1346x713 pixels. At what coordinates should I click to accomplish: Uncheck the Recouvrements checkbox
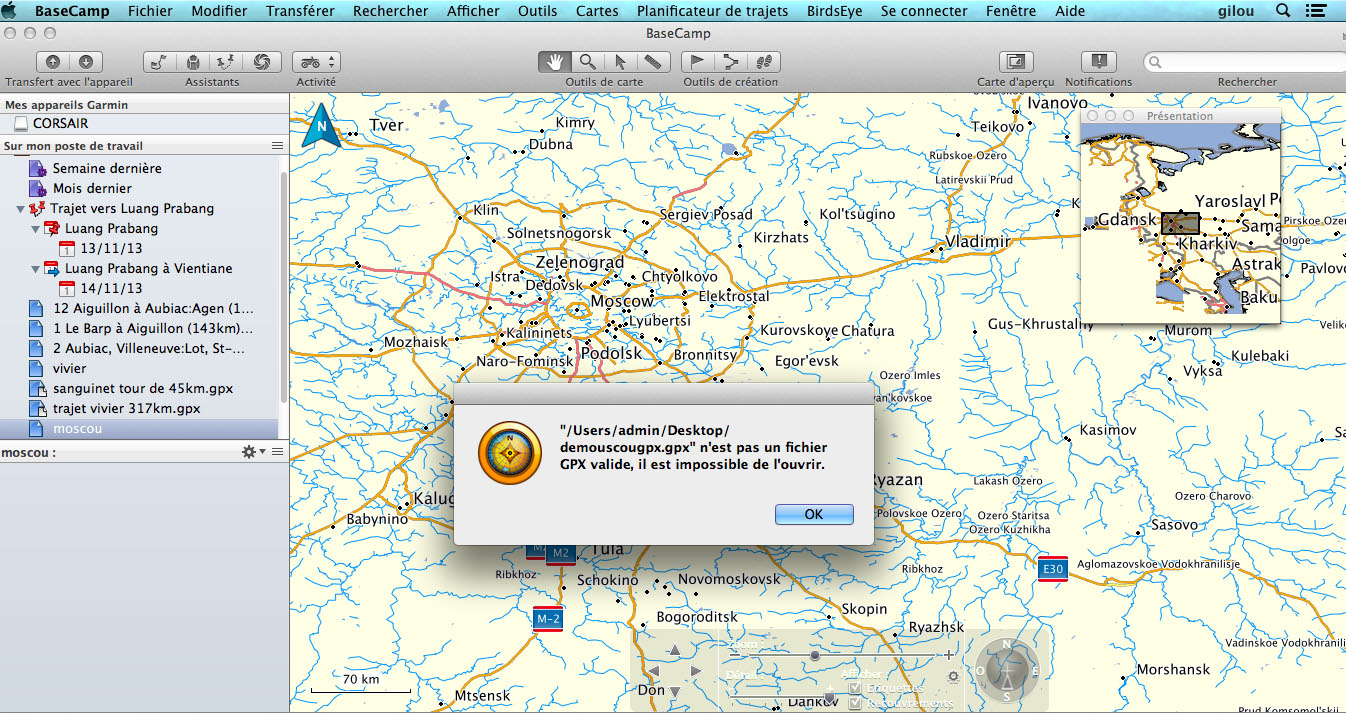[x=855, y=703]
